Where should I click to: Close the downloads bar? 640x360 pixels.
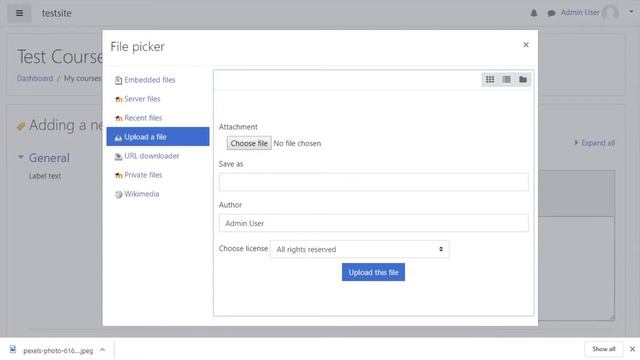[632, 349]
